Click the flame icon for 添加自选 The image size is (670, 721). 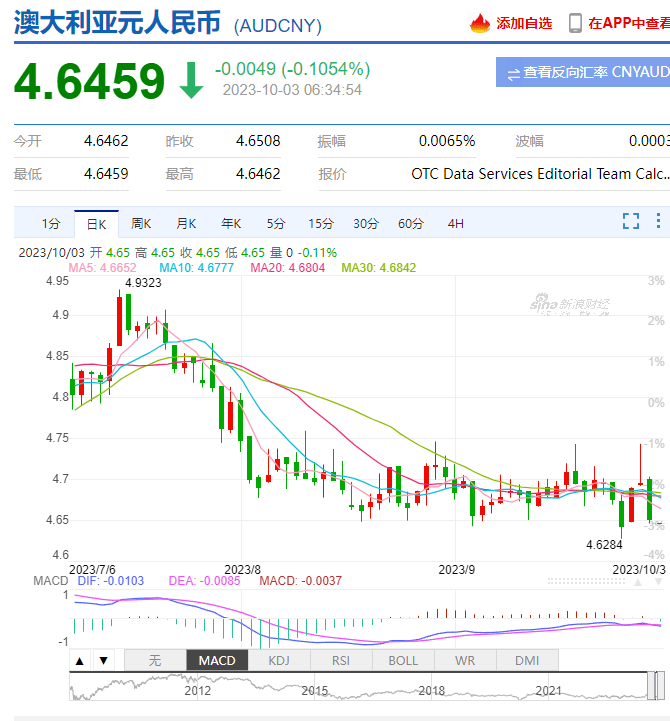[480, 22]
